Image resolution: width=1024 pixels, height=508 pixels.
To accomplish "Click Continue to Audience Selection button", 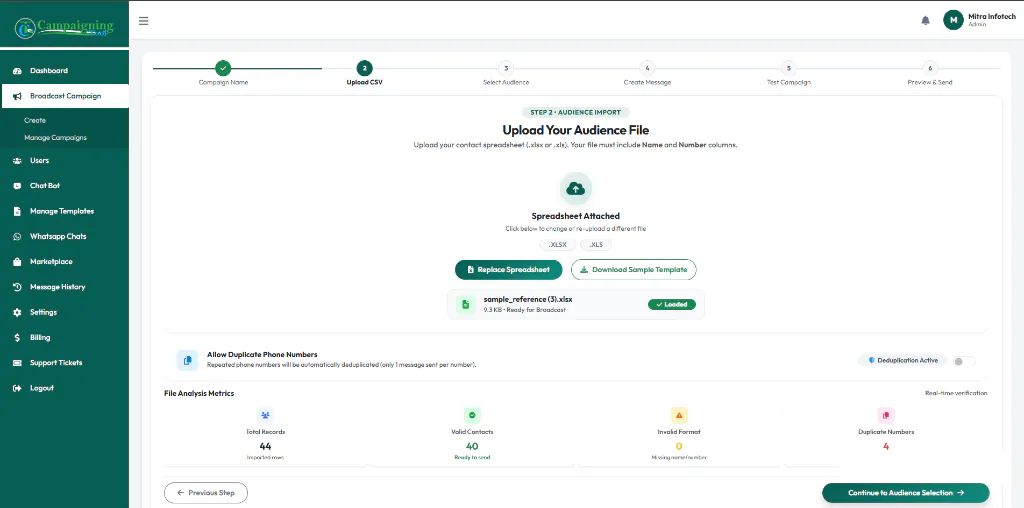I will click(906, 493).
